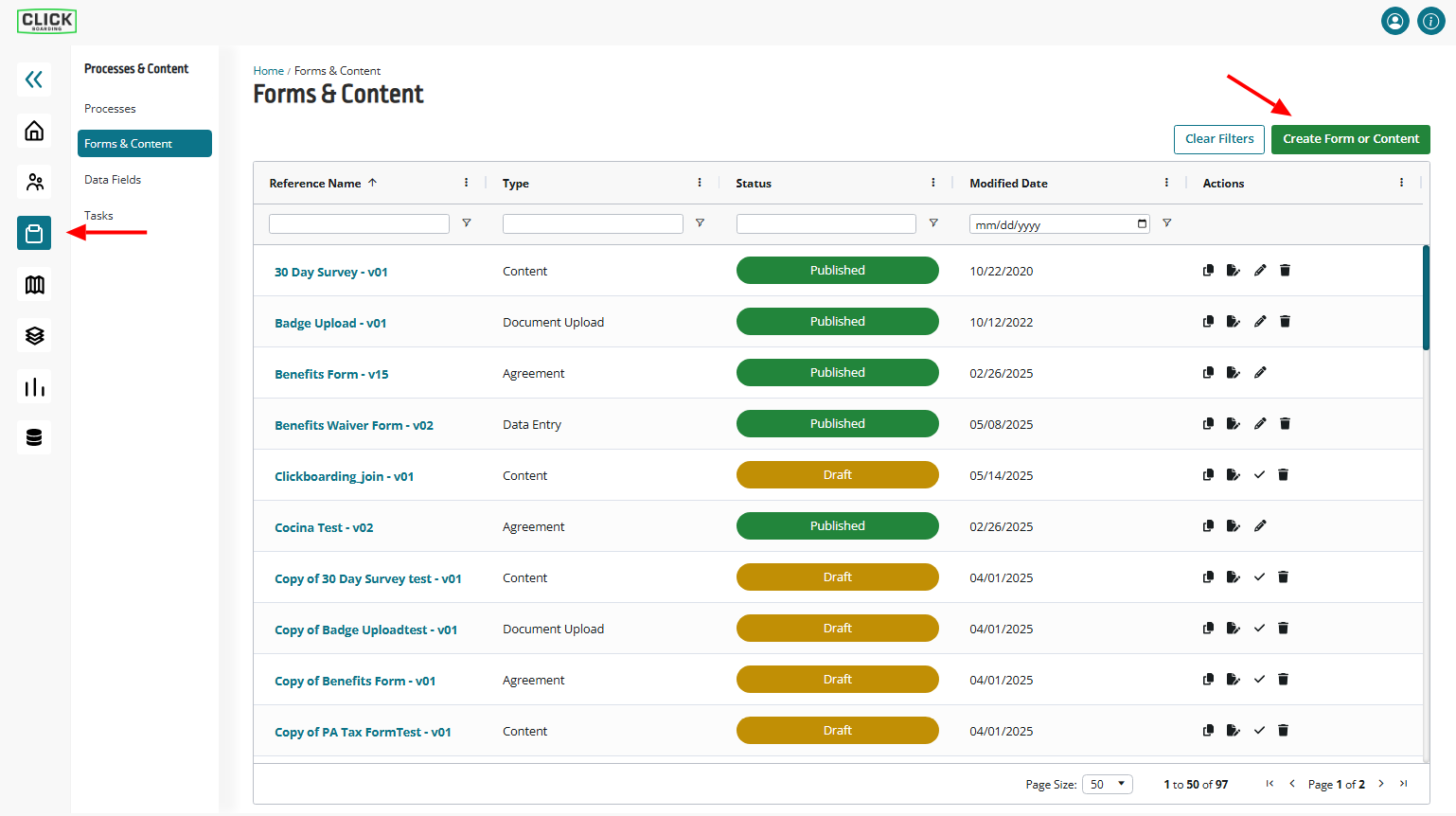Open Type column three-dot menu

700,183
